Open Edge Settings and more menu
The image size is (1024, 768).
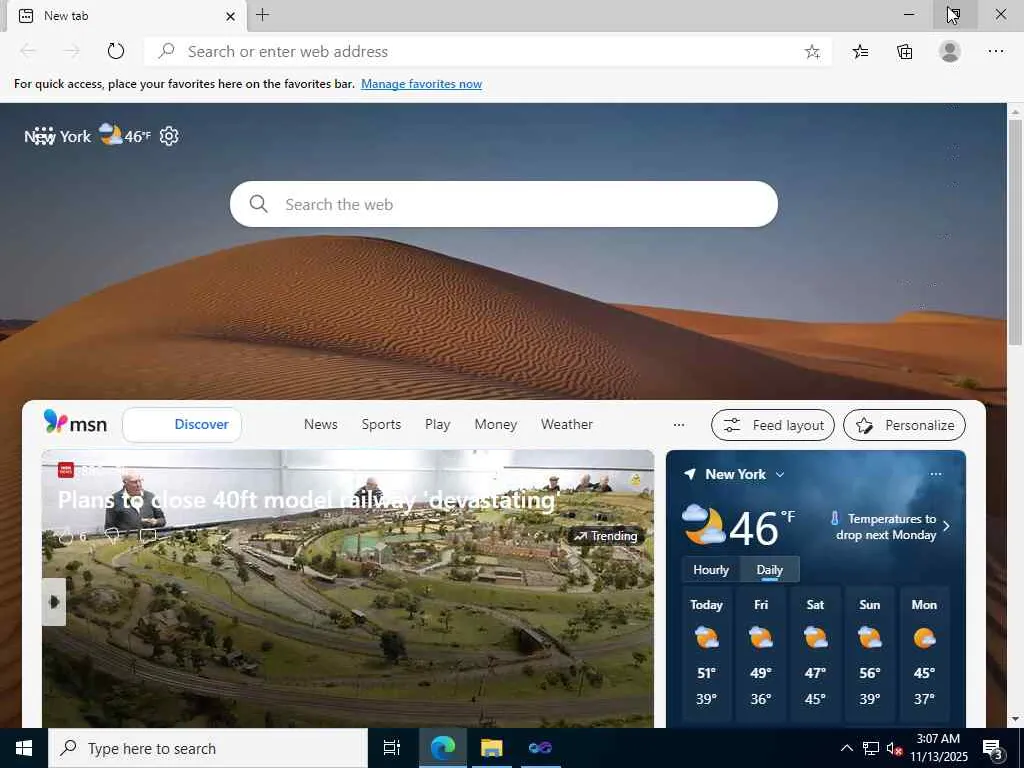[x=995, y=51]
